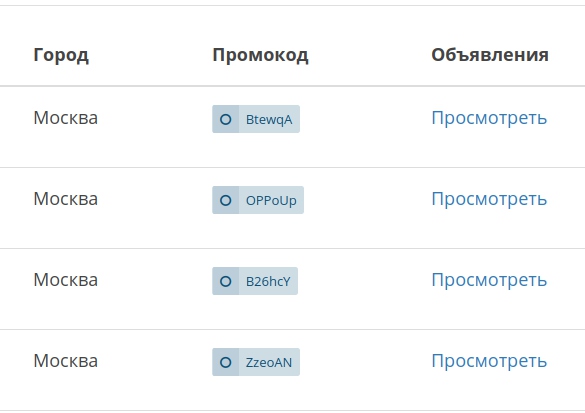Click the circle icon beside promo code B26hcY
Screen dimensions: 585x413
[x=225, y=281]
